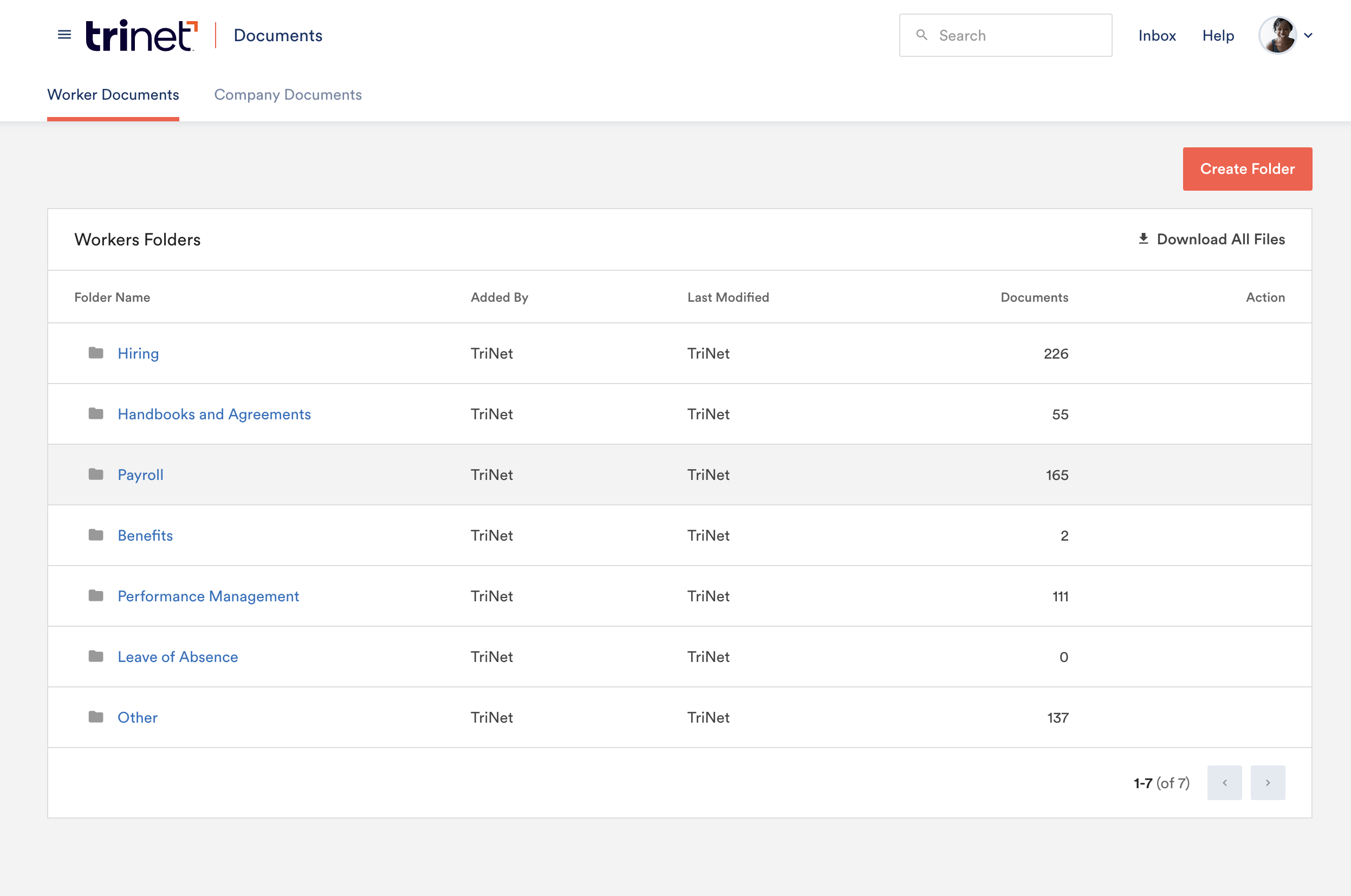Select the Worker Documents tab

(113, 95)
